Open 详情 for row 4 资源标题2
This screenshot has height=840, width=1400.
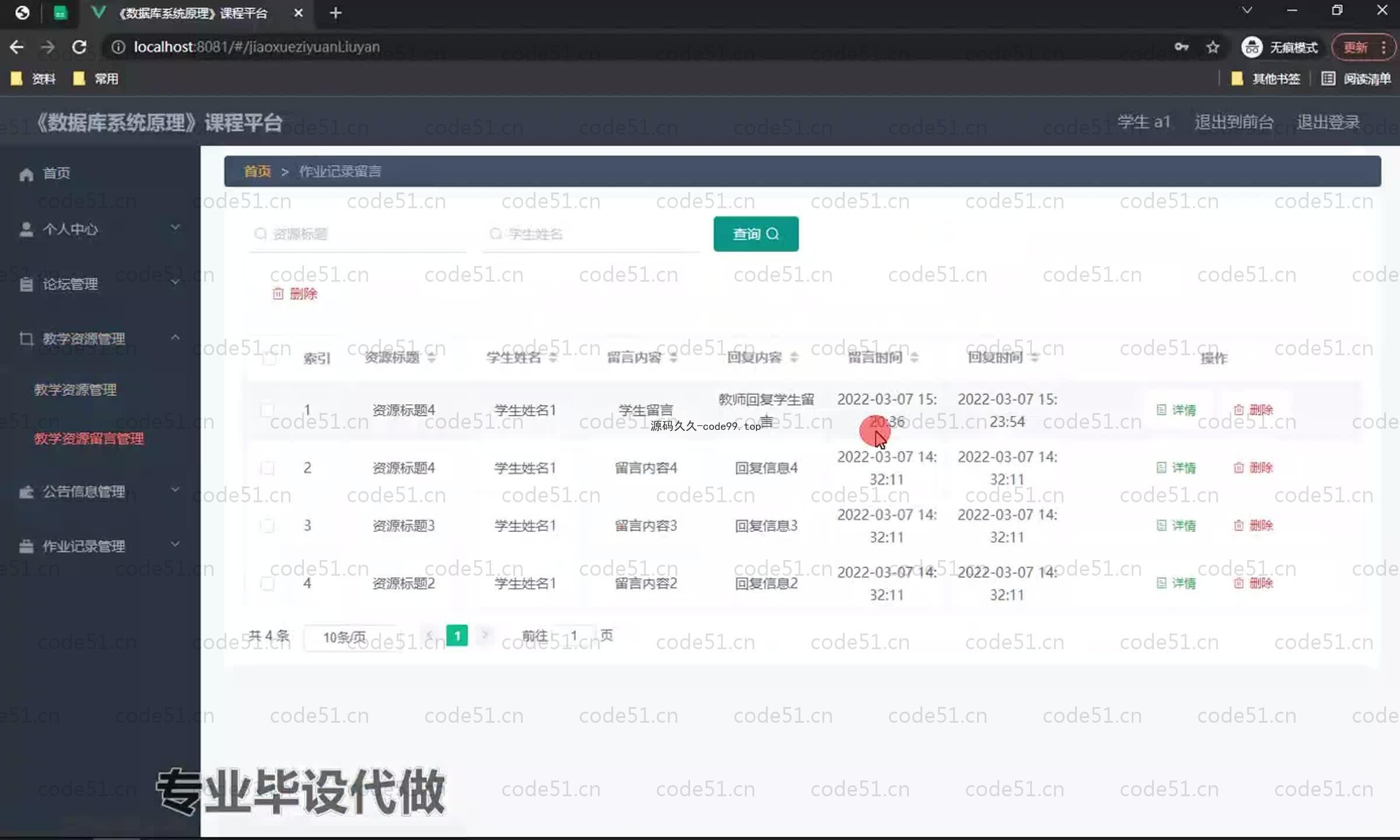click(1176, 583)
